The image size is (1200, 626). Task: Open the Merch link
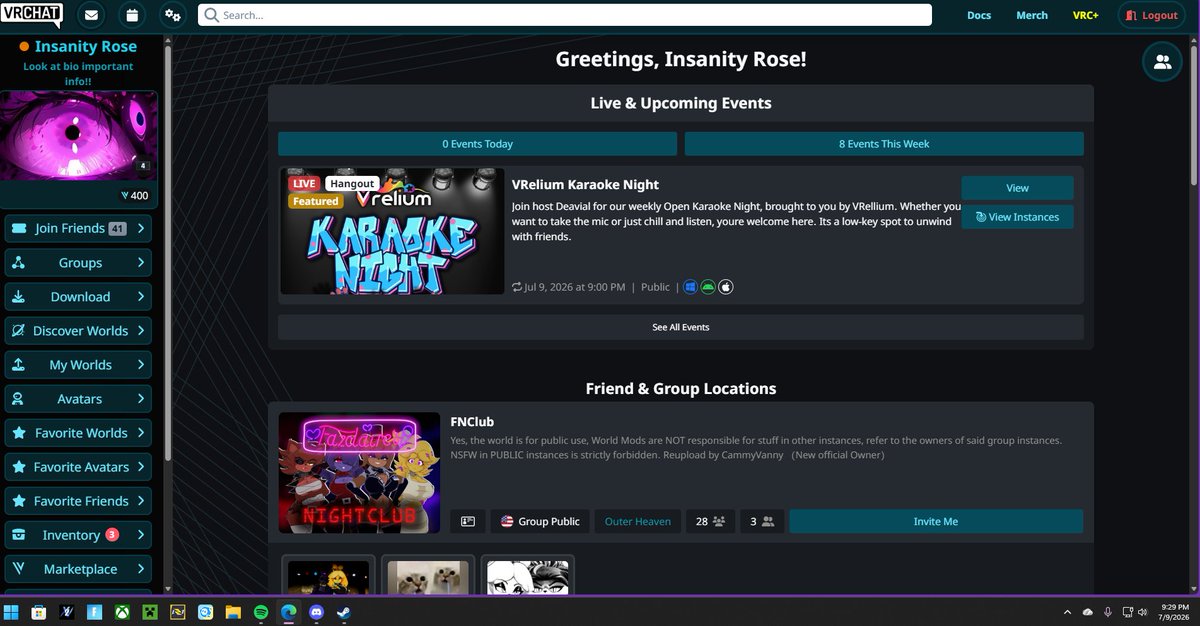tap(1032, 15)
